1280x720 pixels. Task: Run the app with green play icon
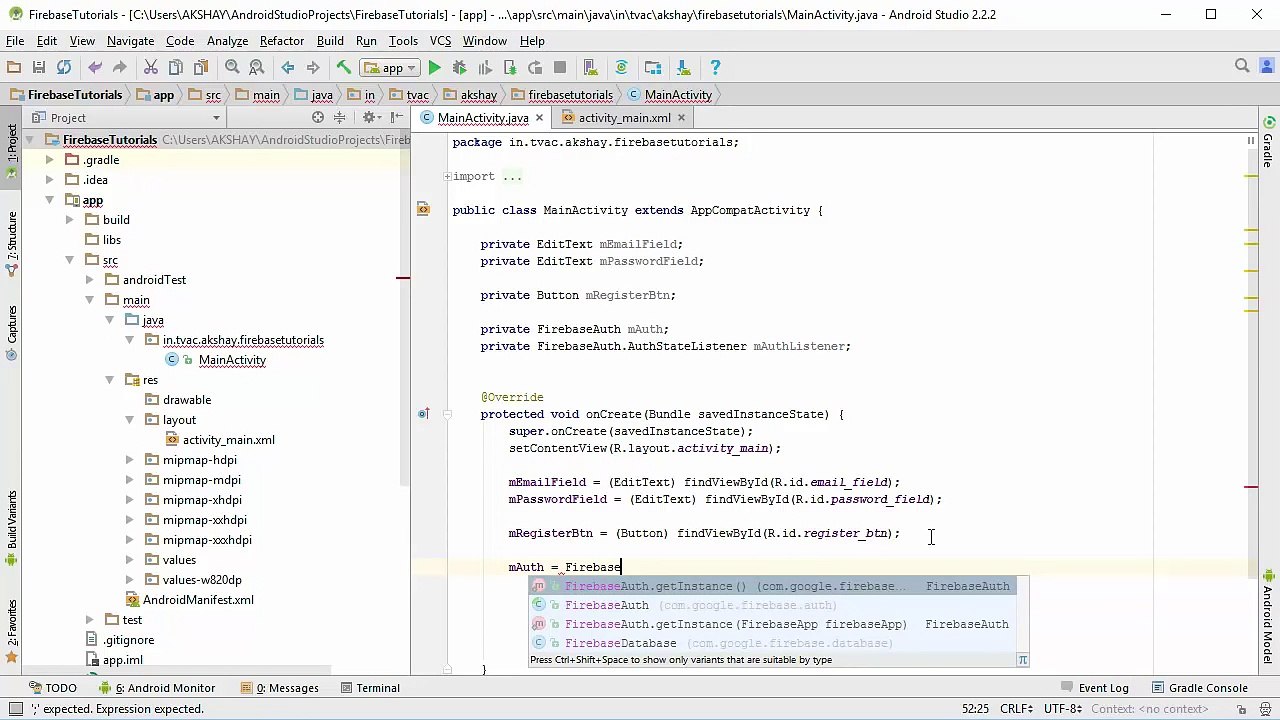click(x=435, y=68)
